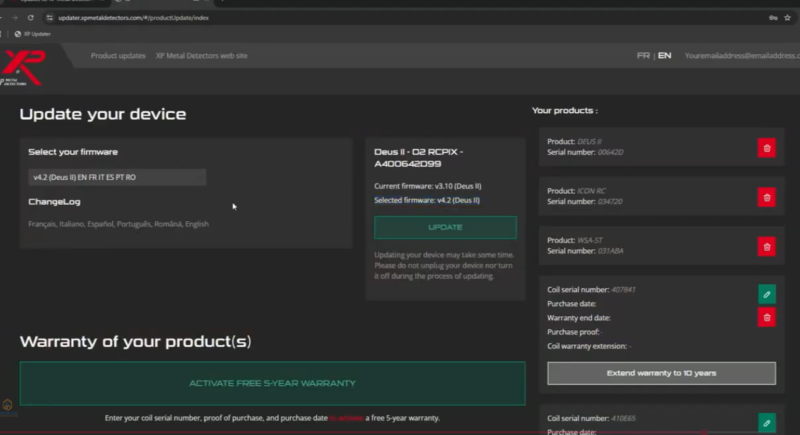This screenshot has height=435, width=800.
Task: Open site information icon beside the URL
Action: (x=49, y=18)
